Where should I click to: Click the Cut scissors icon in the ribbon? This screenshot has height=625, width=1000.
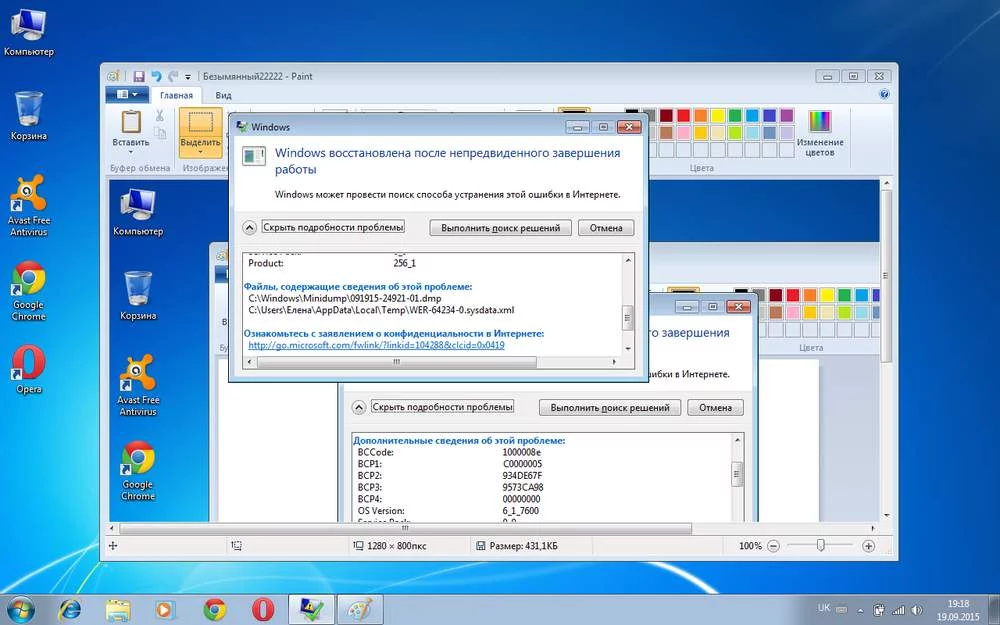[160, 114]
